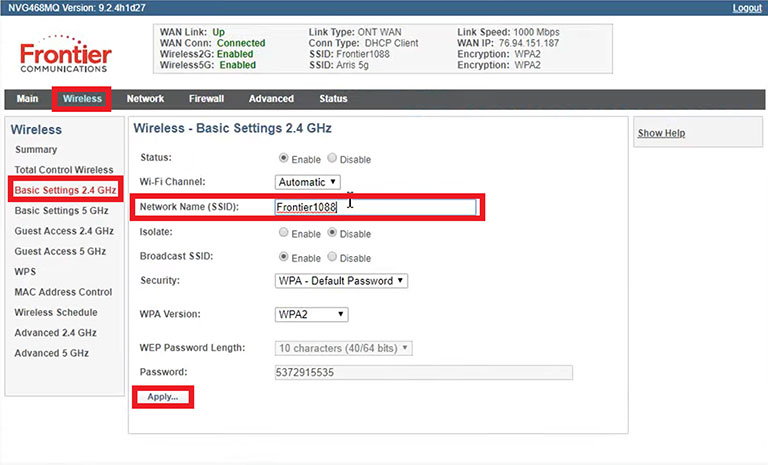The image size is (768, 465).
Task: Set Broadcast SSID to Disable
Action: coord(332,257)
